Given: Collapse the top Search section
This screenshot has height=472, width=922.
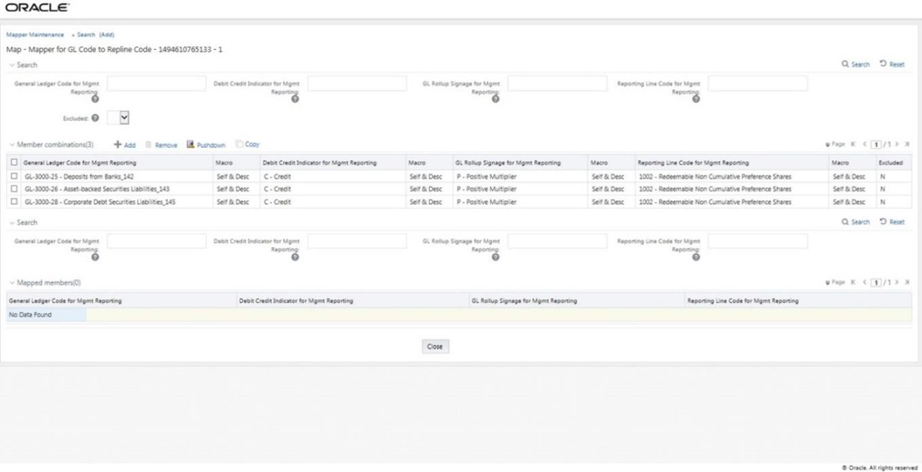Looking at the screenshot, I should point(12,65).
